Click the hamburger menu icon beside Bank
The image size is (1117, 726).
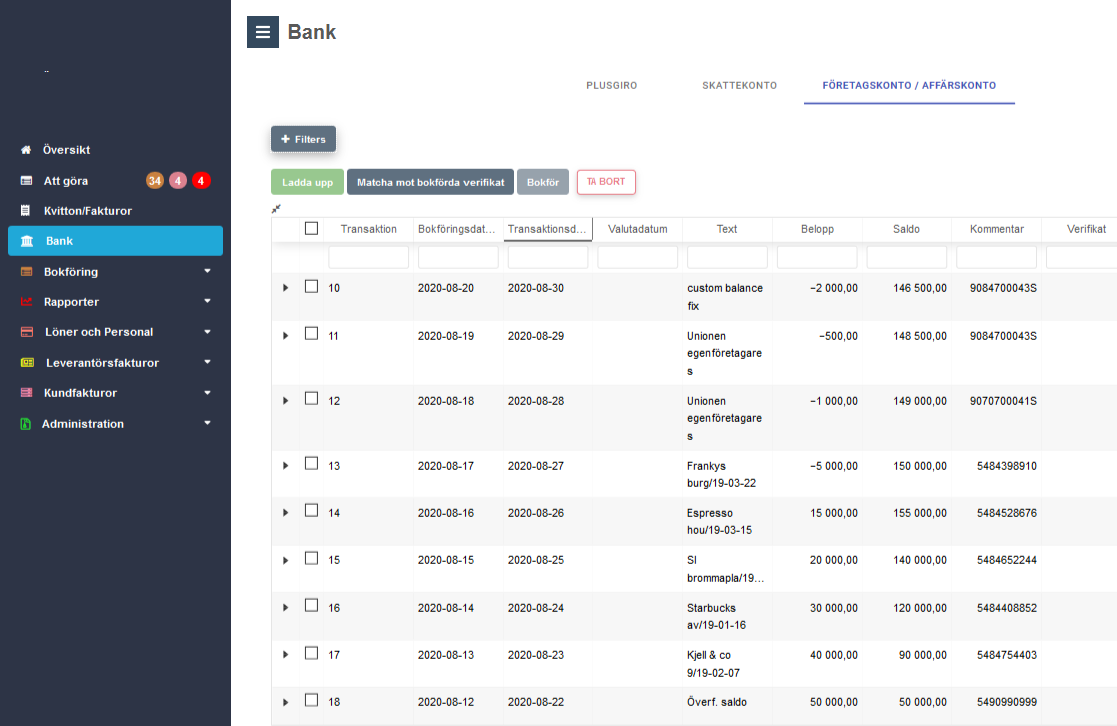point(263,32)
